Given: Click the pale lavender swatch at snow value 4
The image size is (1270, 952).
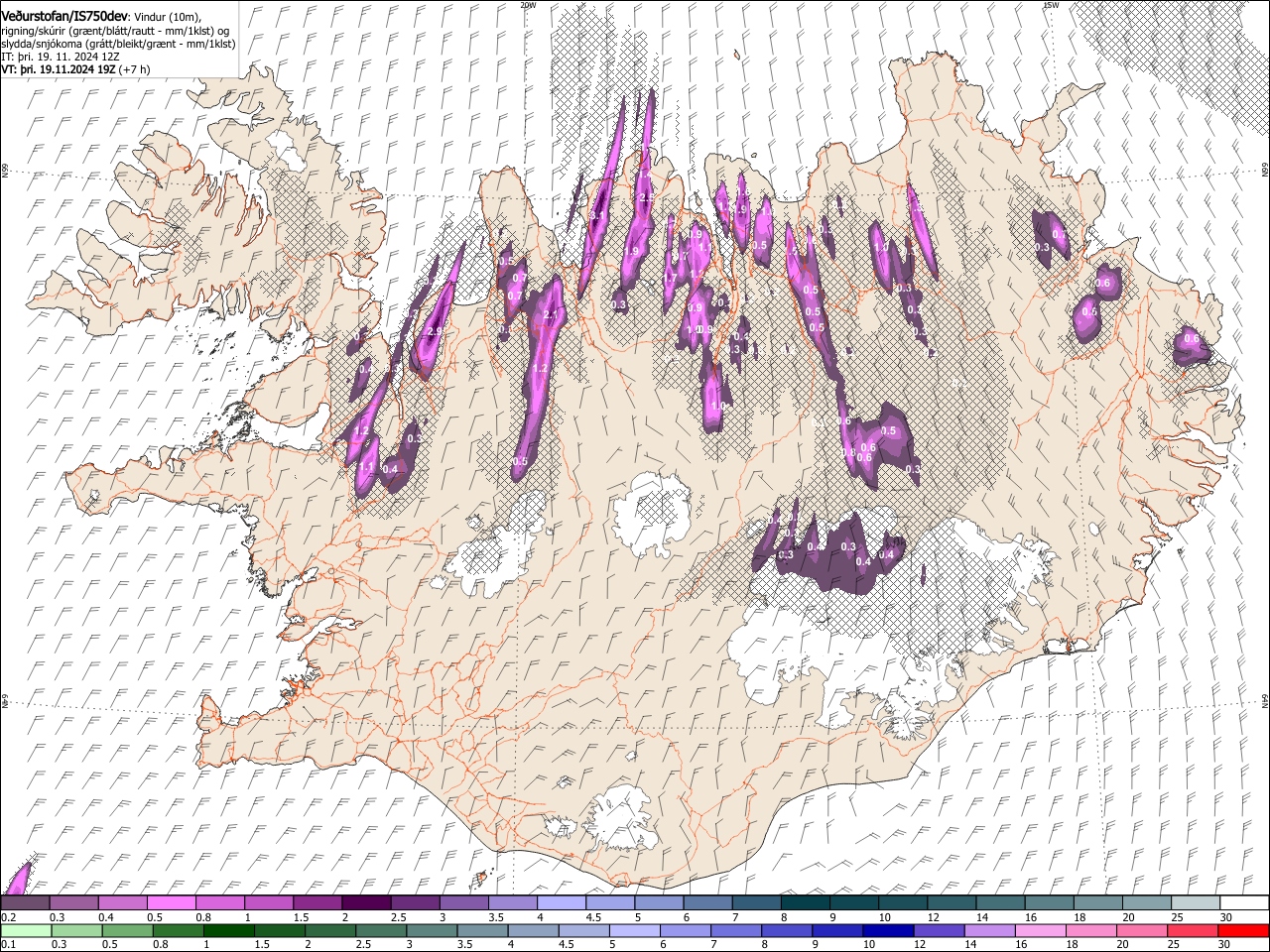Looking at the screenshot, I should pyautogui.click(x=562, y=903).
